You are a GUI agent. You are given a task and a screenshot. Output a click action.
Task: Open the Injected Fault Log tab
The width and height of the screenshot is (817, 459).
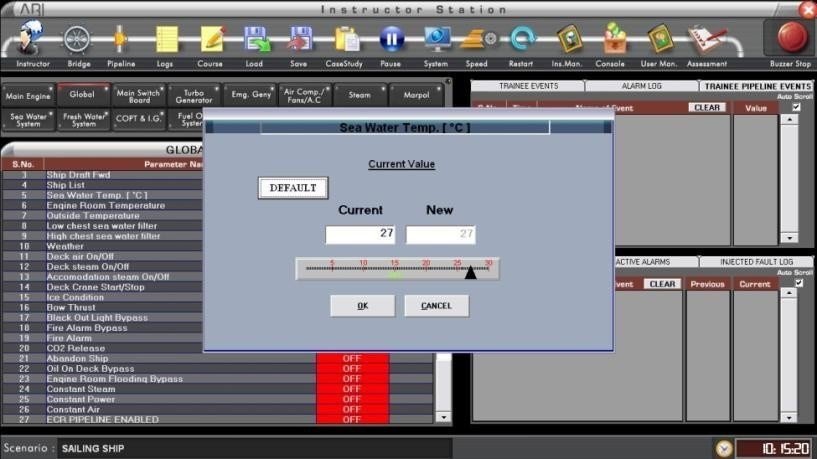pyautogui.click(x=757, y=262)
